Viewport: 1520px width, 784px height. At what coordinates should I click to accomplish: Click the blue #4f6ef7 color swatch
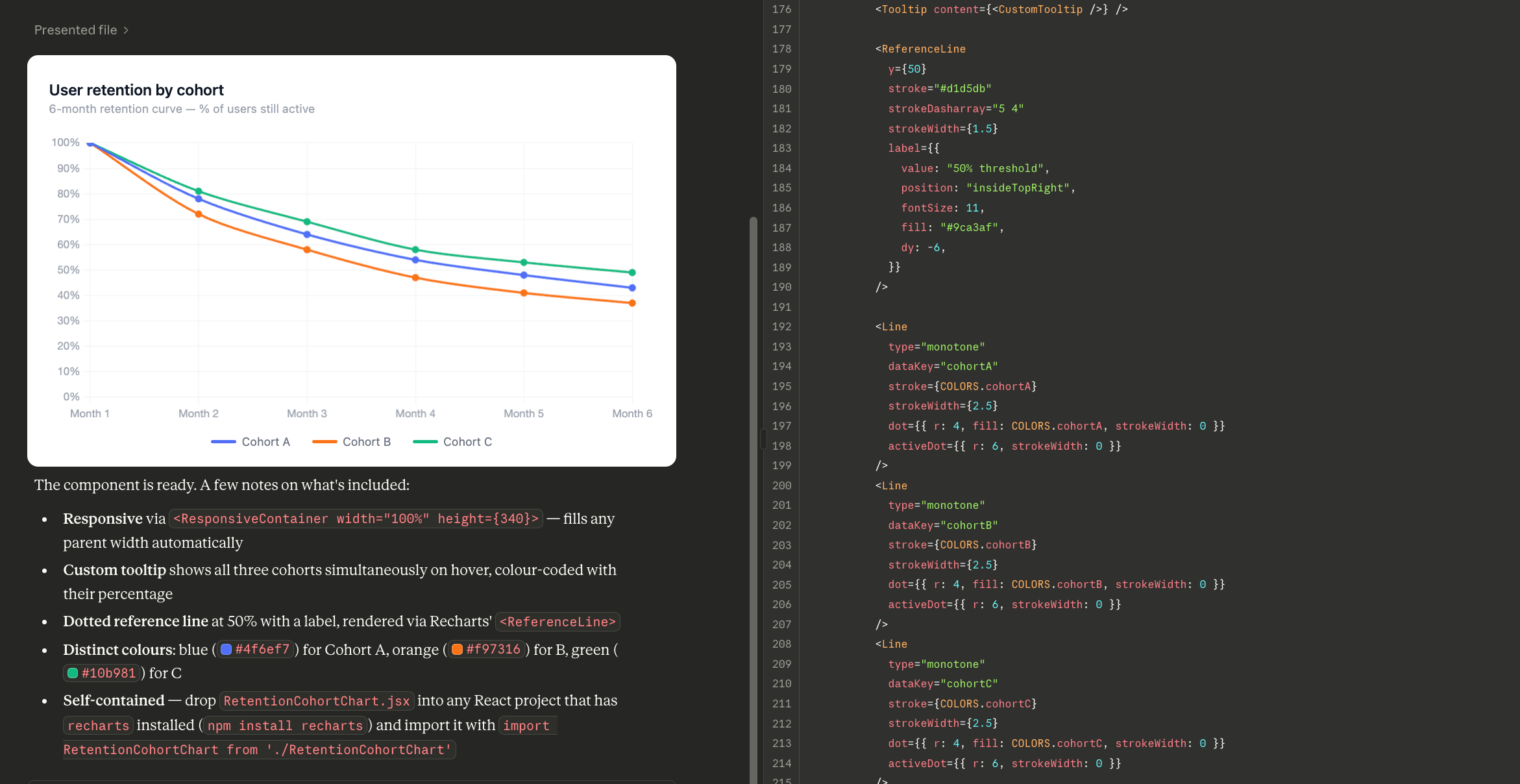pyautogui.click(x=225, y=649)
